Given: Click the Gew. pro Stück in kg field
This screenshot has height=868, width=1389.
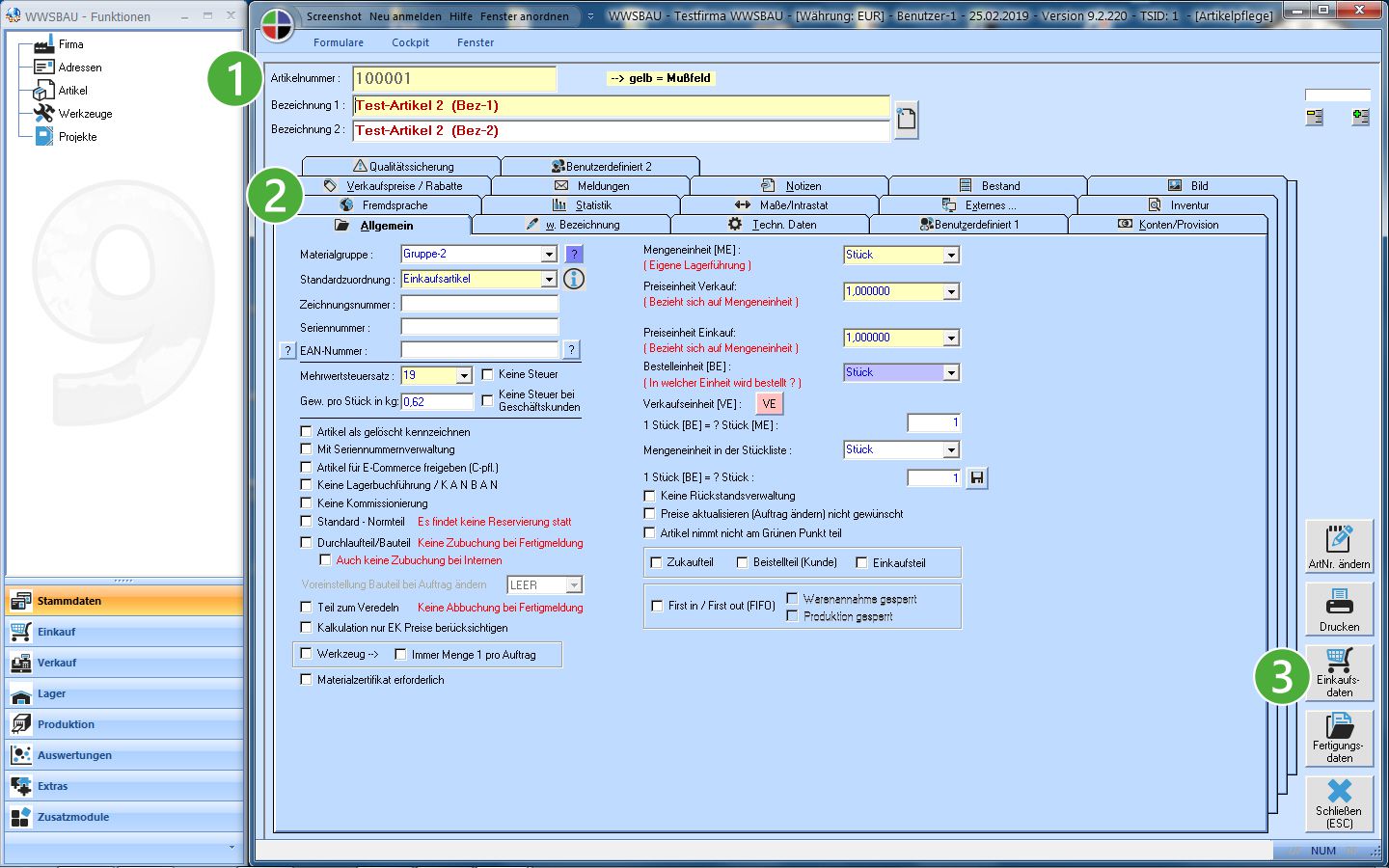Looking at the screenshot, I should 437,402.
